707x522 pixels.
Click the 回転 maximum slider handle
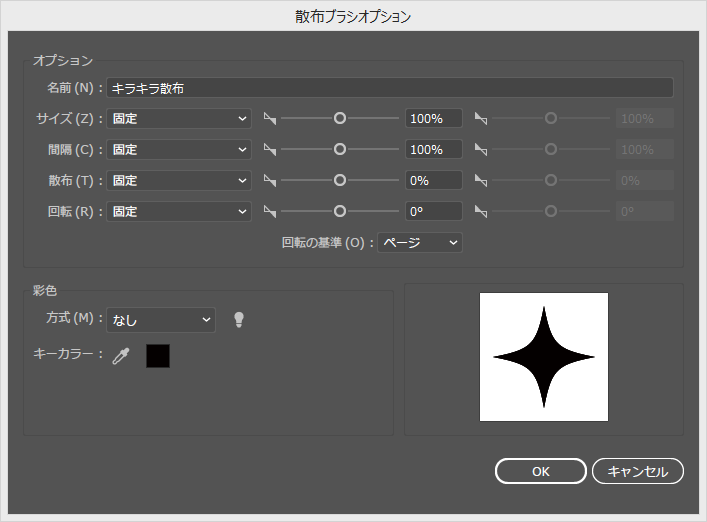[x=551, y=211]
